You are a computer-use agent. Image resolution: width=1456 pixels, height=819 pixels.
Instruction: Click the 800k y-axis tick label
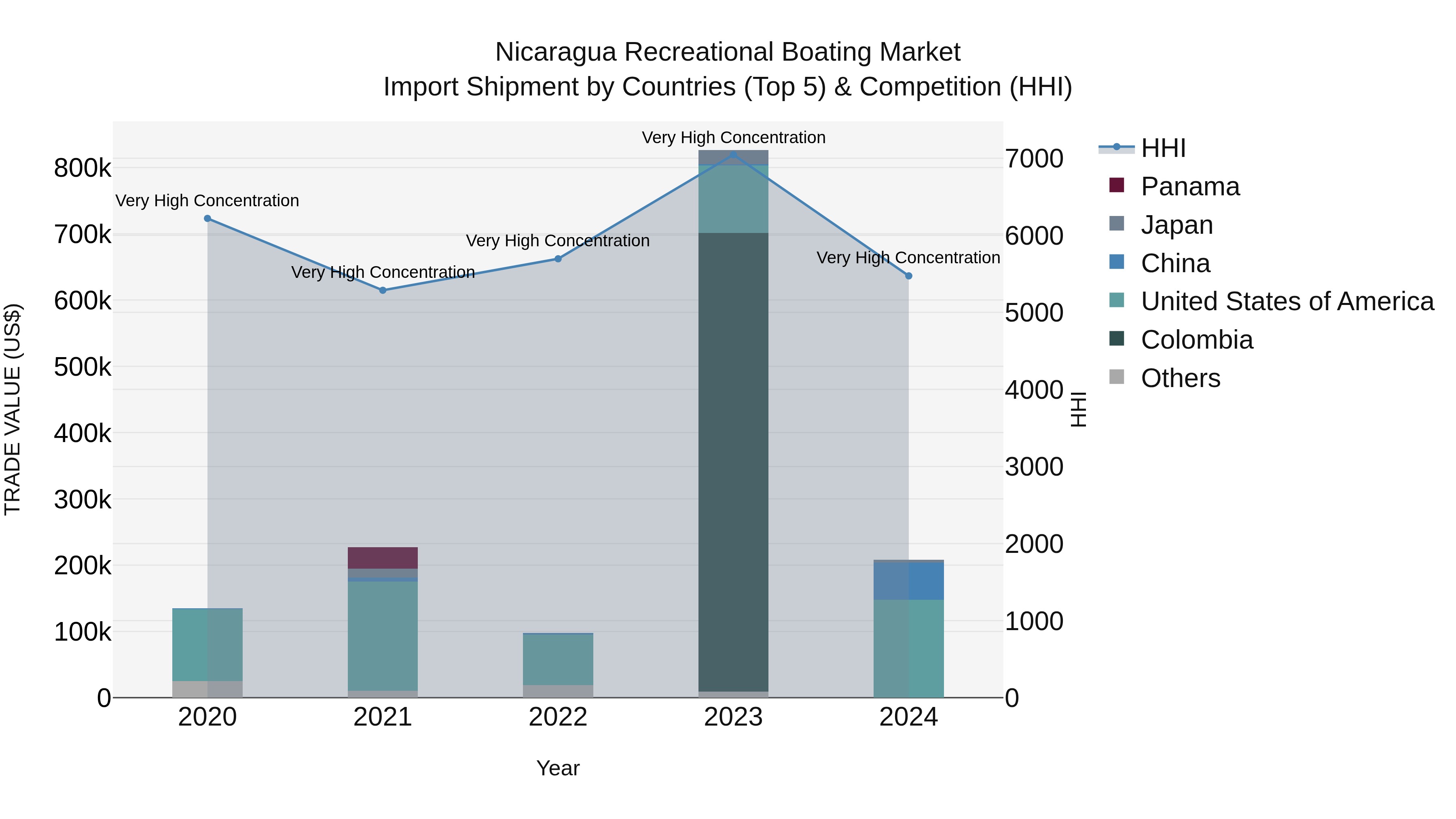tap(83, 168)
